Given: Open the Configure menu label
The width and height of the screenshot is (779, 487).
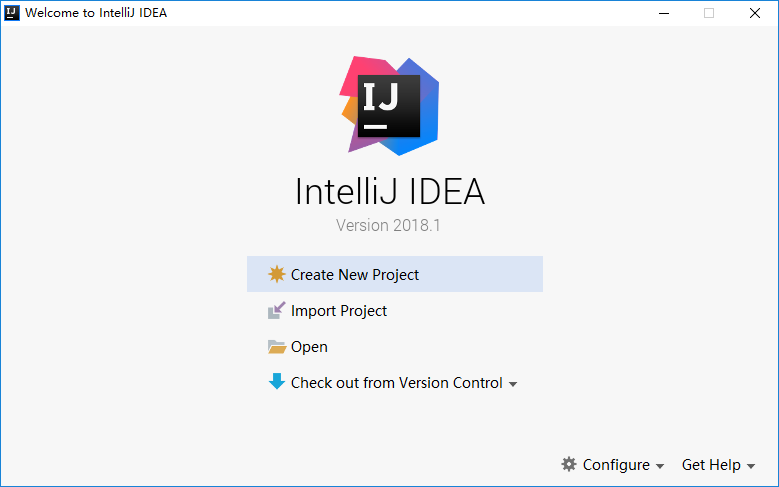Looking at the screenshot, I should [616, 465].
